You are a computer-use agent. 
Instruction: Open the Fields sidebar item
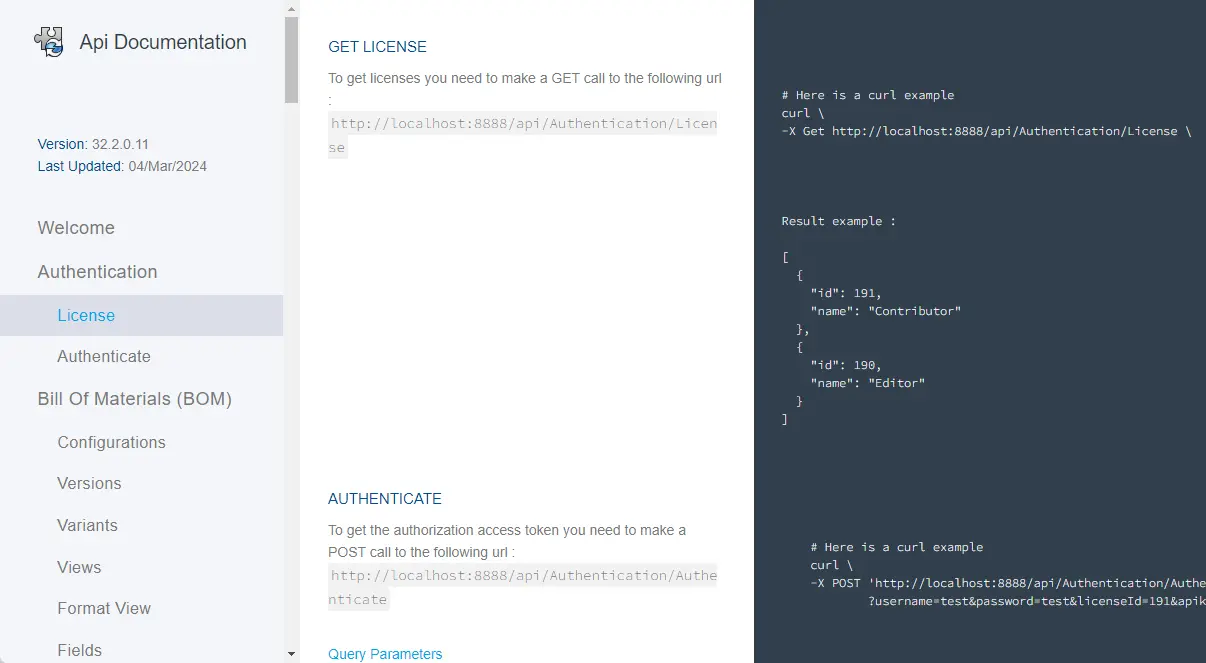click(79, 650)
